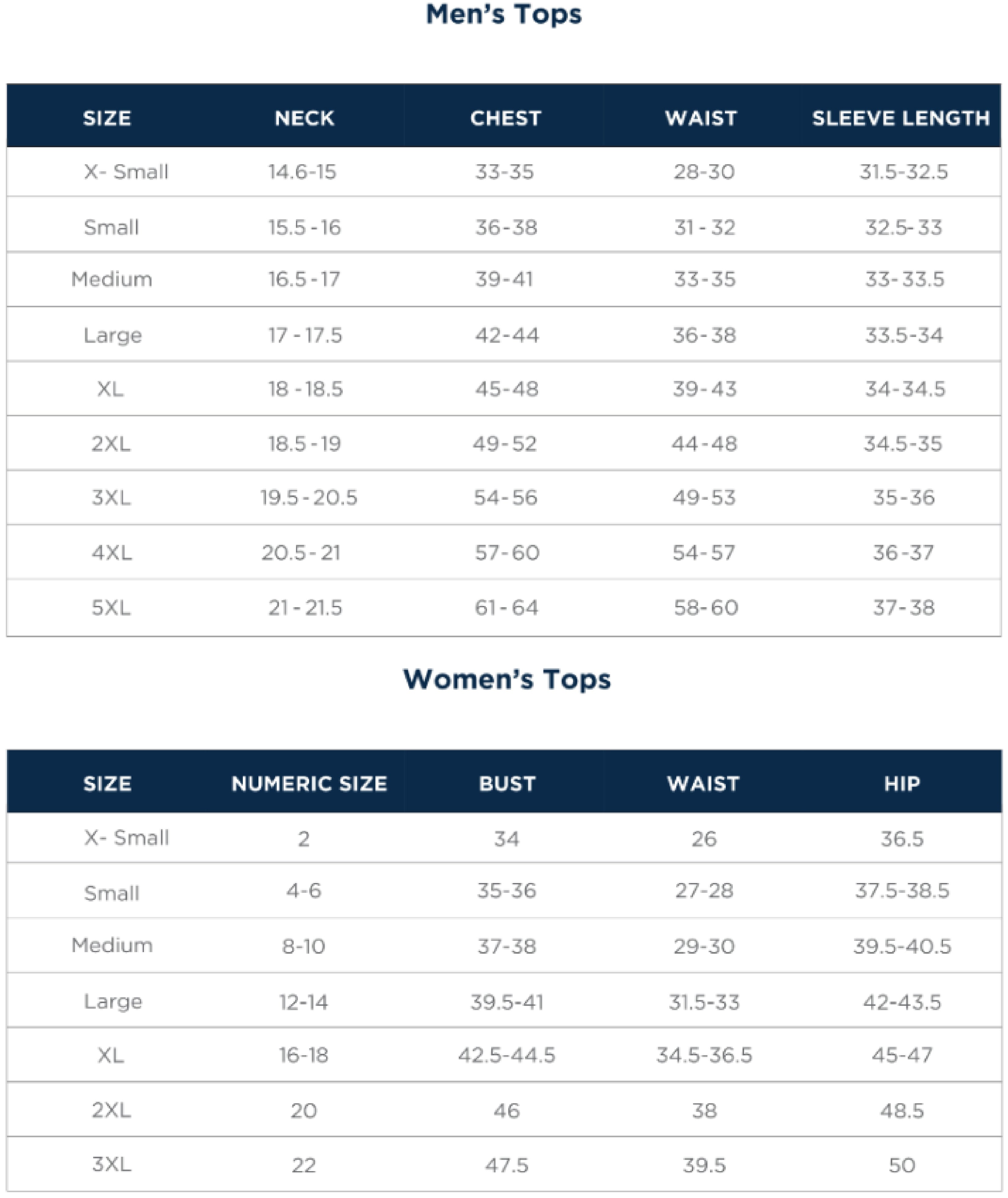The image size is (1008, 1198).
Task: Select the NUMERIC SIZE column header
Action: (x=309, y=783)
